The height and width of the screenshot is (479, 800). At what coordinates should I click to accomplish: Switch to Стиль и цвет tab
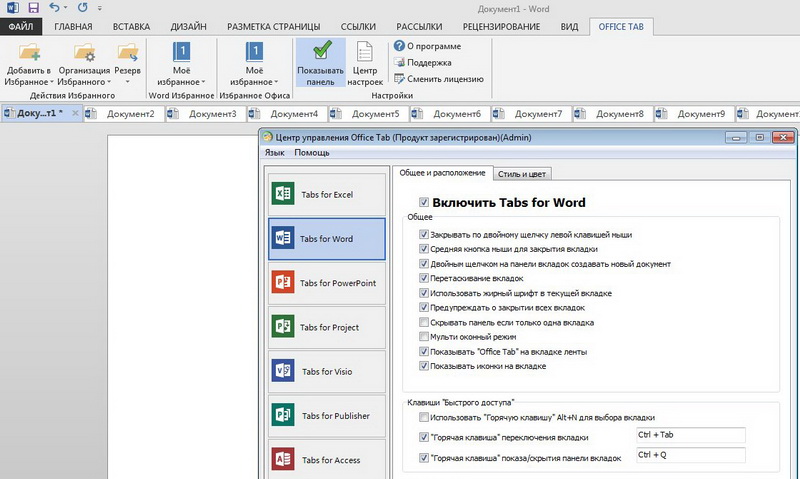(x=521, y=174)
